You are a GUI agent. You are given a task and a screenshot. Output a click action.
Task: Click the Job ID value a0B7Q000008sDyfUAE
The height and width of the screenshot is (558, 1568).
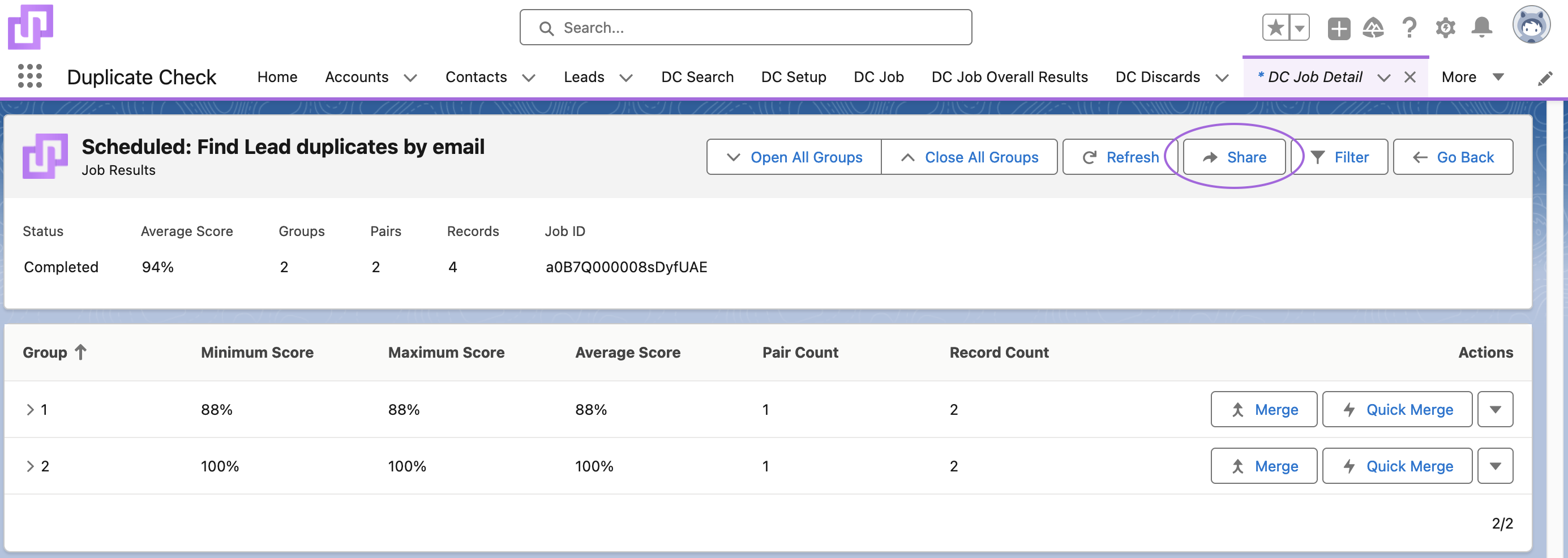pos(626,267)
